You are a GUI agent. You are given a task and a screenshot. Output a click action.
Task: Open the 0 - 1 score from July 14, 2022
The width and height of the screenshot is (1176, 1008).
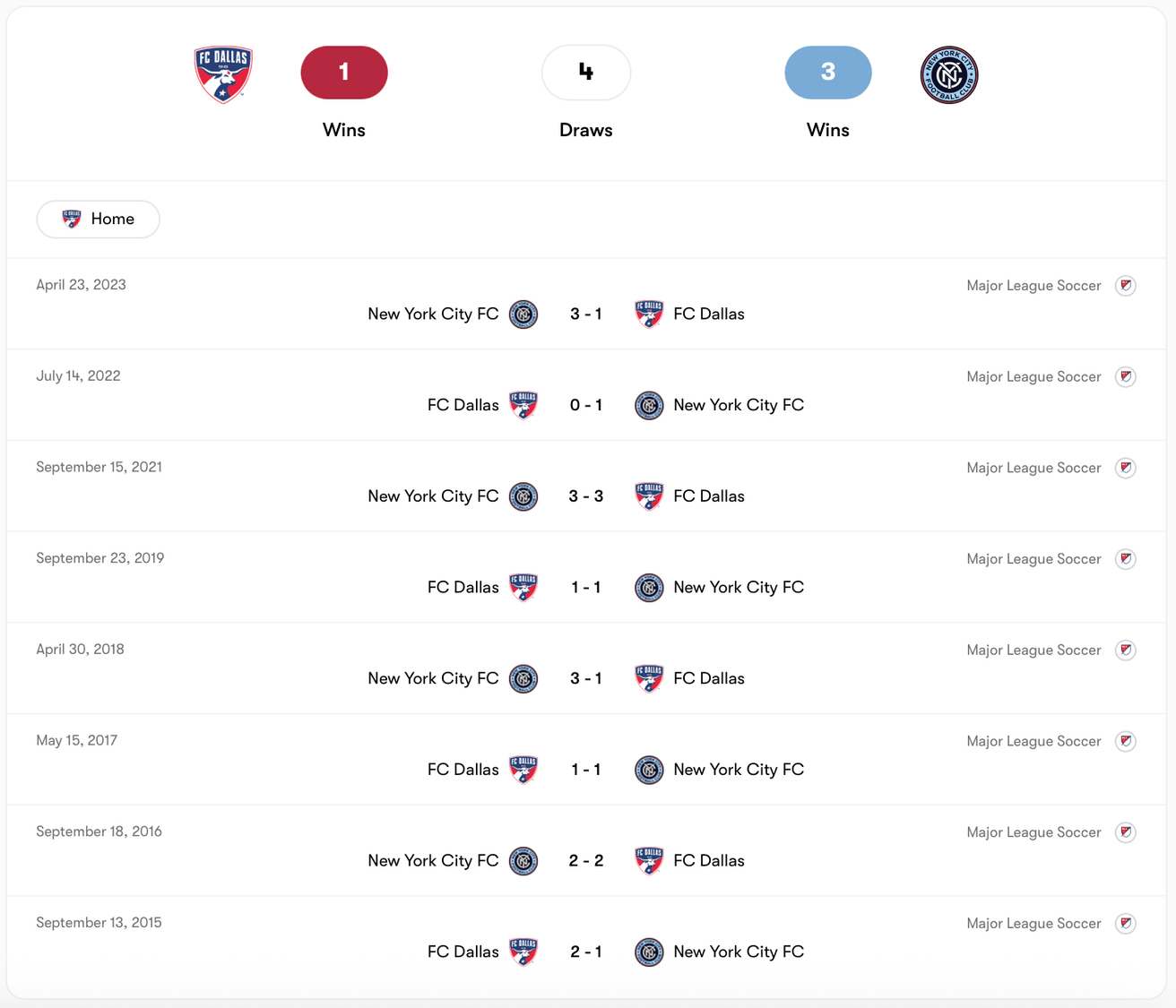[x=586, y=406]
